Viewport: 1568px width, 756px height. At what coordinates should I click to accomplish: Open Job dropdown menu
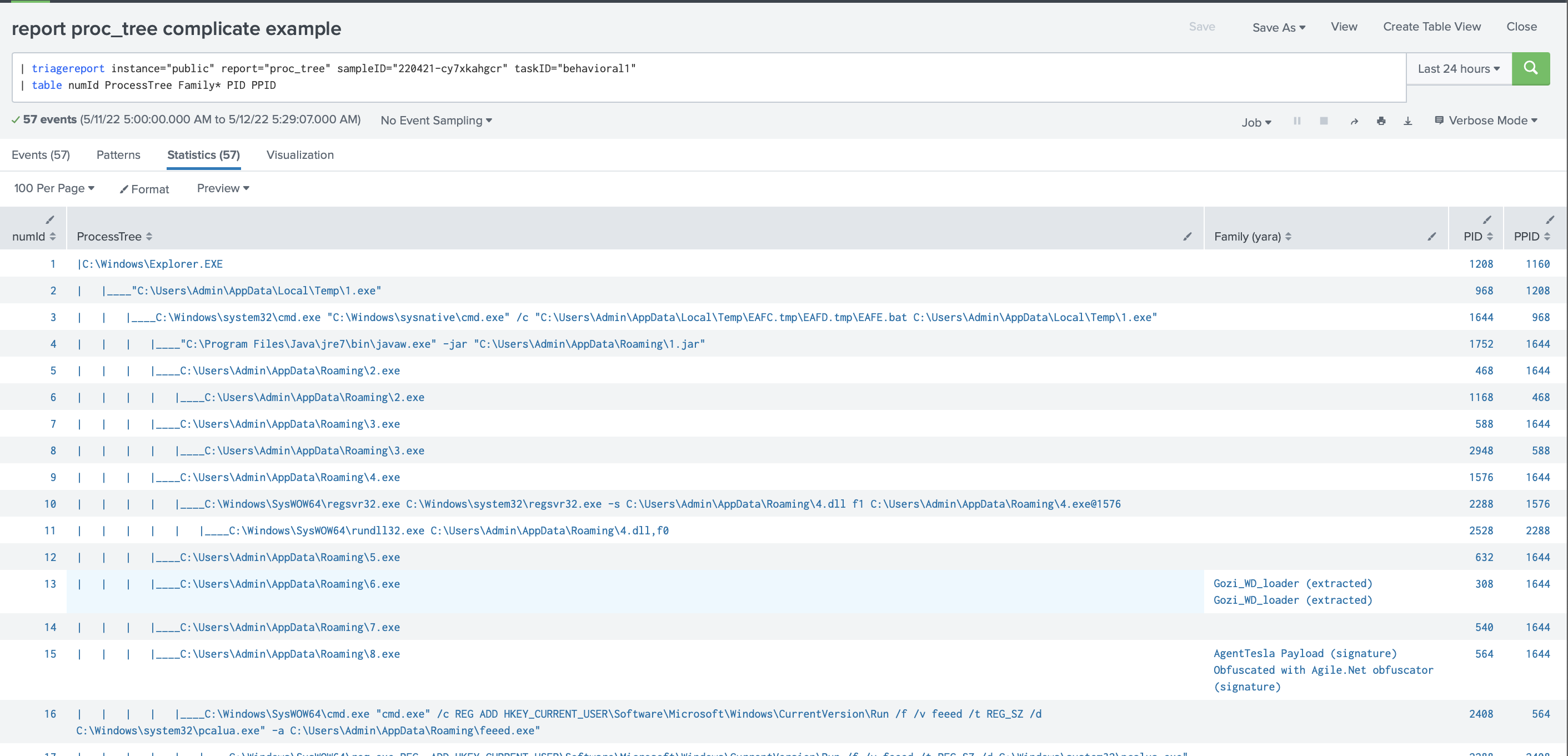1256,122
